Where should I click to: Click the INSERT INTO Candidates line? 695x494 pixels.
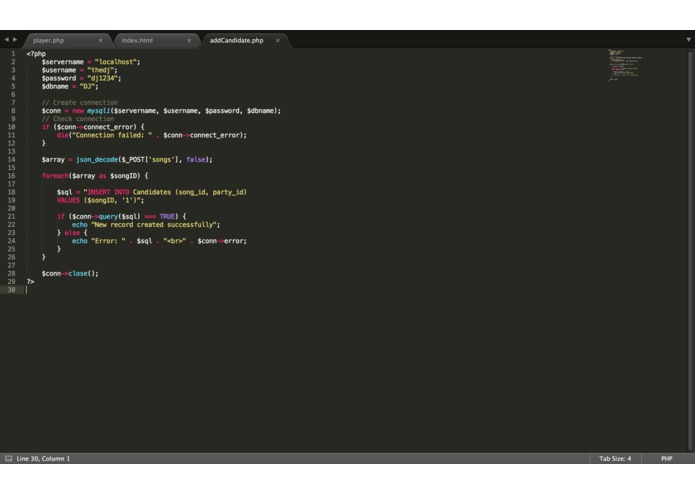tap(152, 192)
